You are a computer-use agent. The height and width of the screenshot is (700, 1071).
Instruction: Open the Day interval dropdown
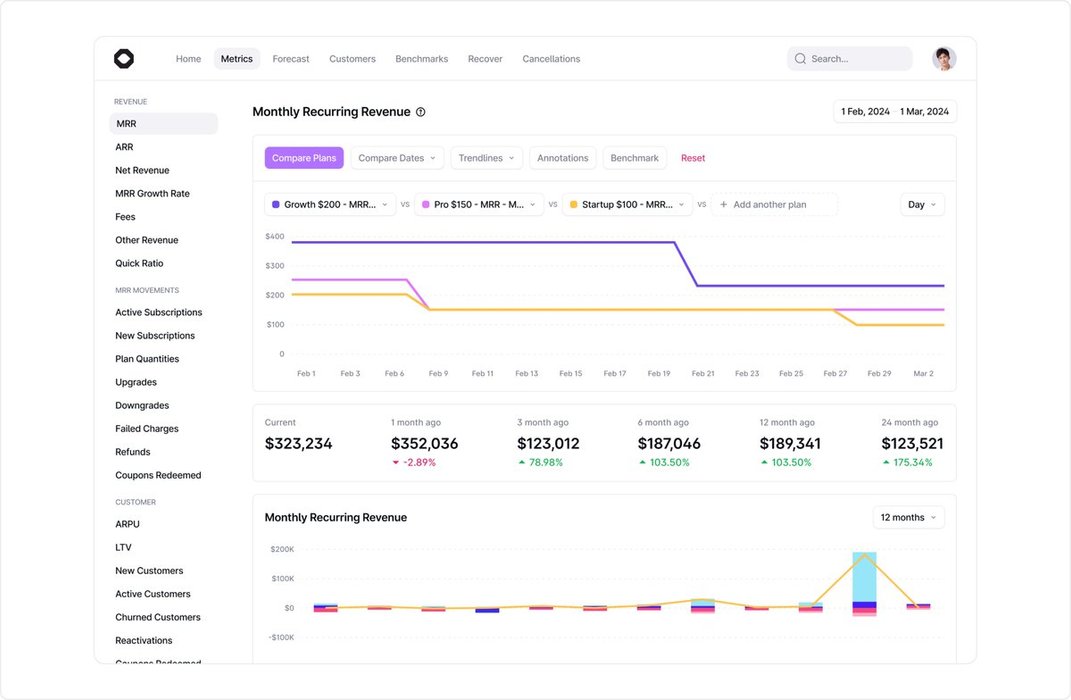(x=922, y=205)
